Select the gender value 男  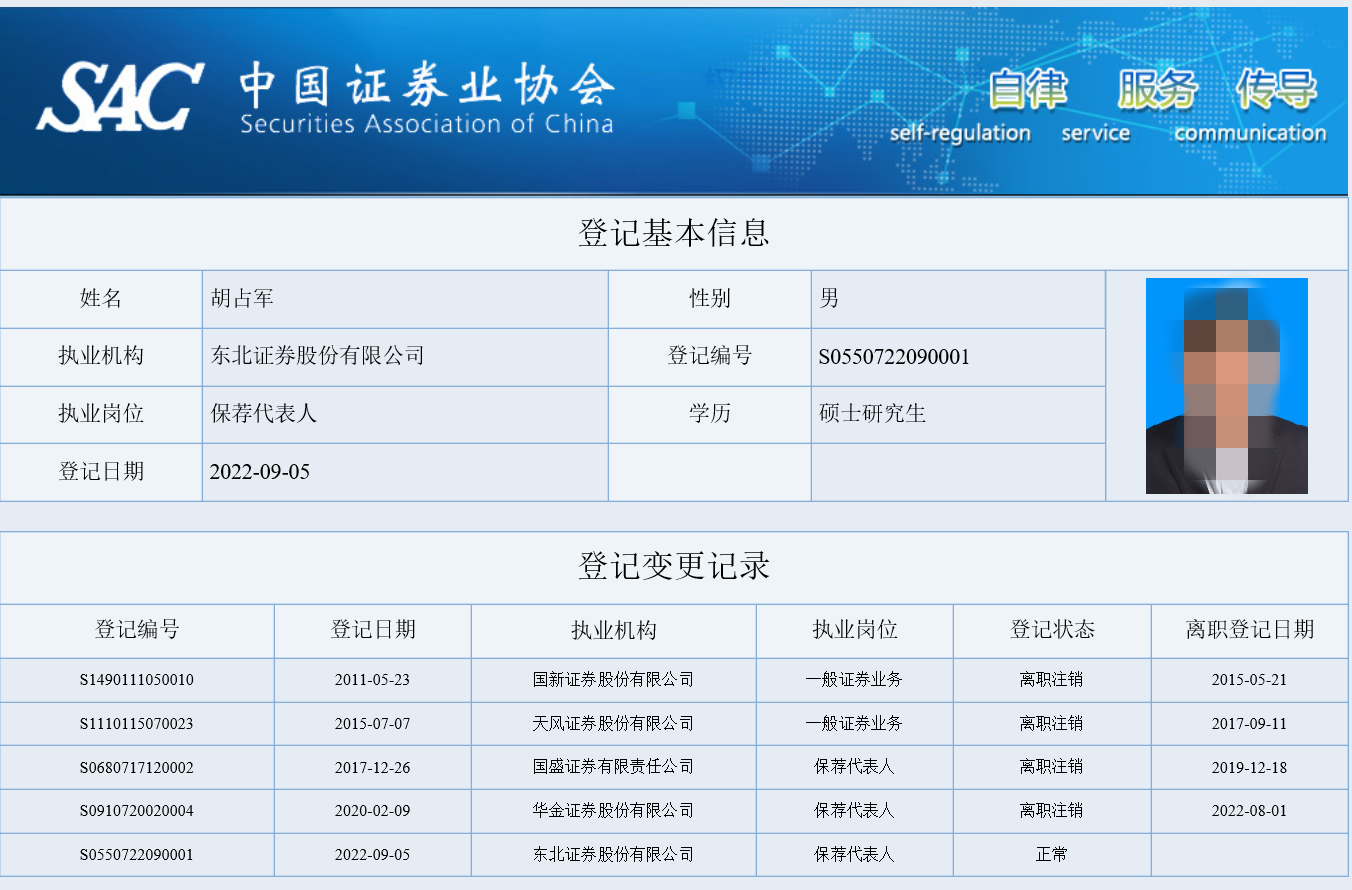tap(829, 298)
